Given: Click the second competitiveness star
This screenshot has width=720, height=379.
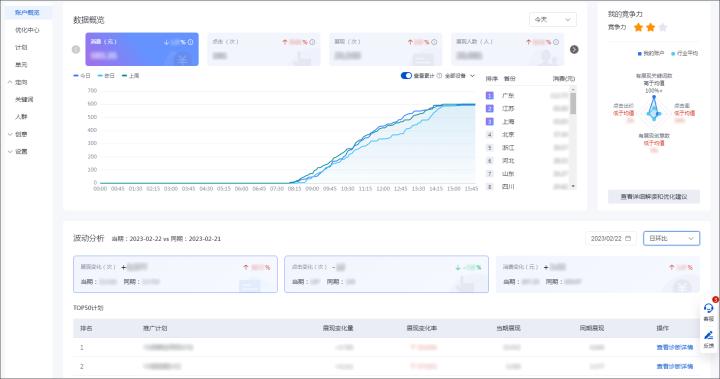Looking at the screenshot, I should coord(650,28).
